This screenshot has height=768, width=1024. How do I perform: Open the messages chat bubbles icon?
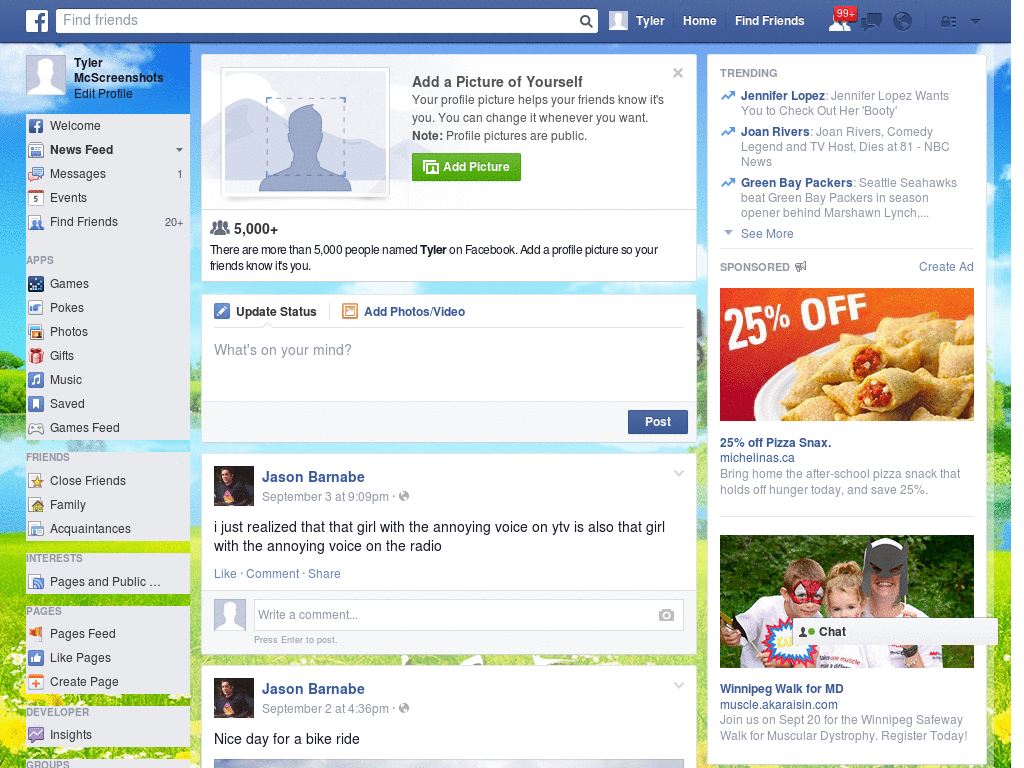[871, 22]
